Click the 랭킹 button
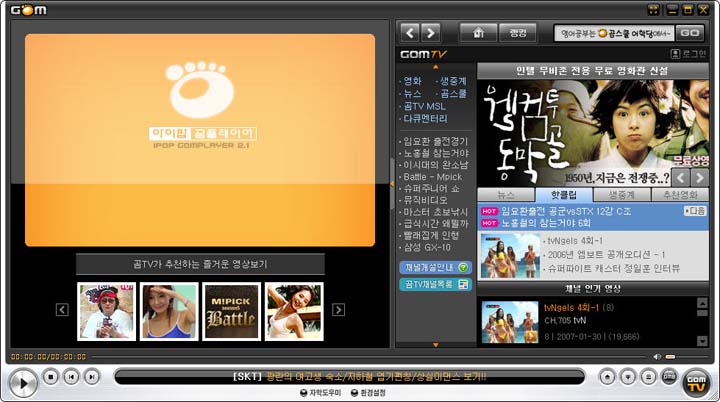 tap(518, 33)
